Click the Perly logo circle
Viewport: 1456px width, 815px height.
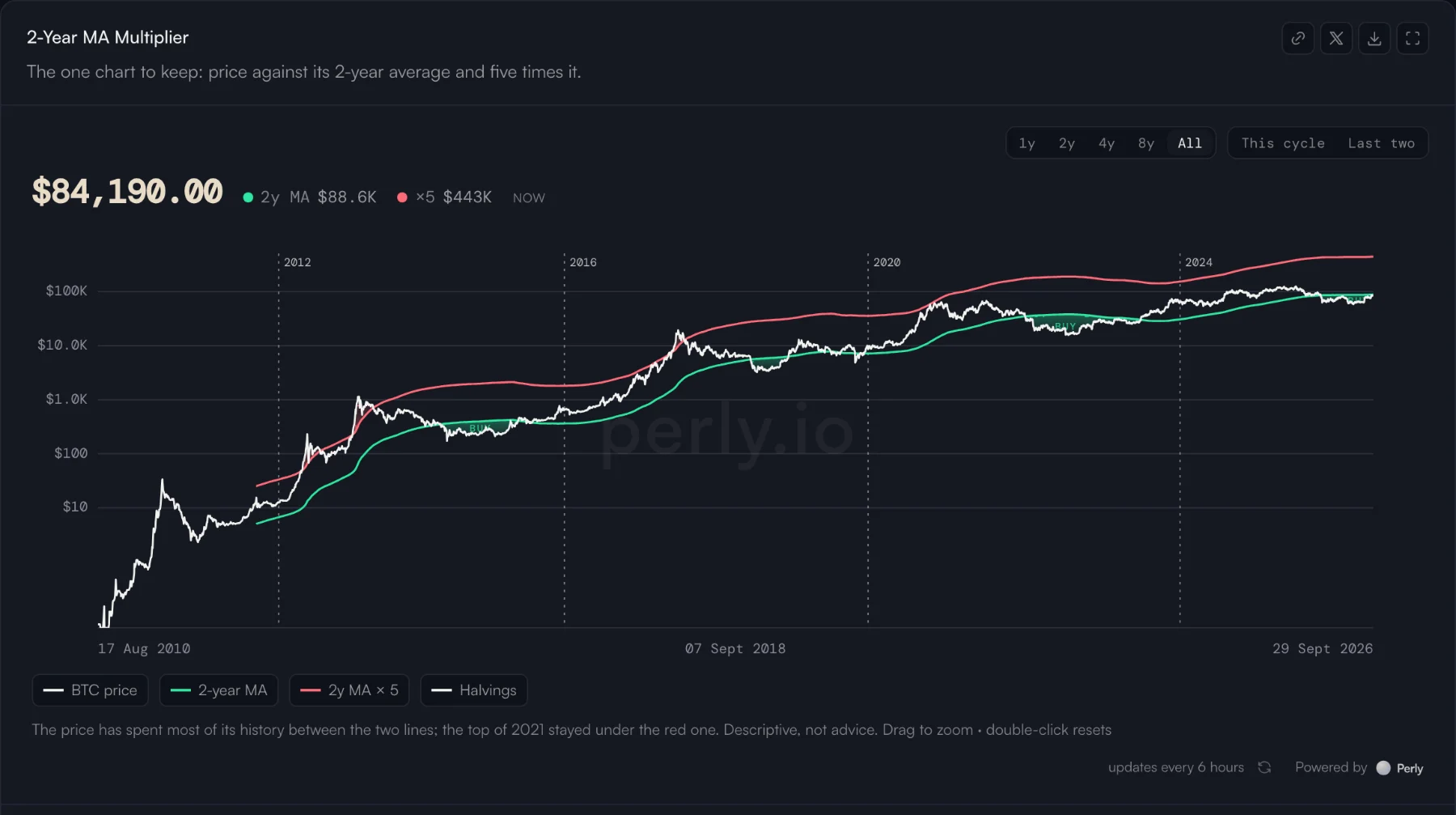1383,768
